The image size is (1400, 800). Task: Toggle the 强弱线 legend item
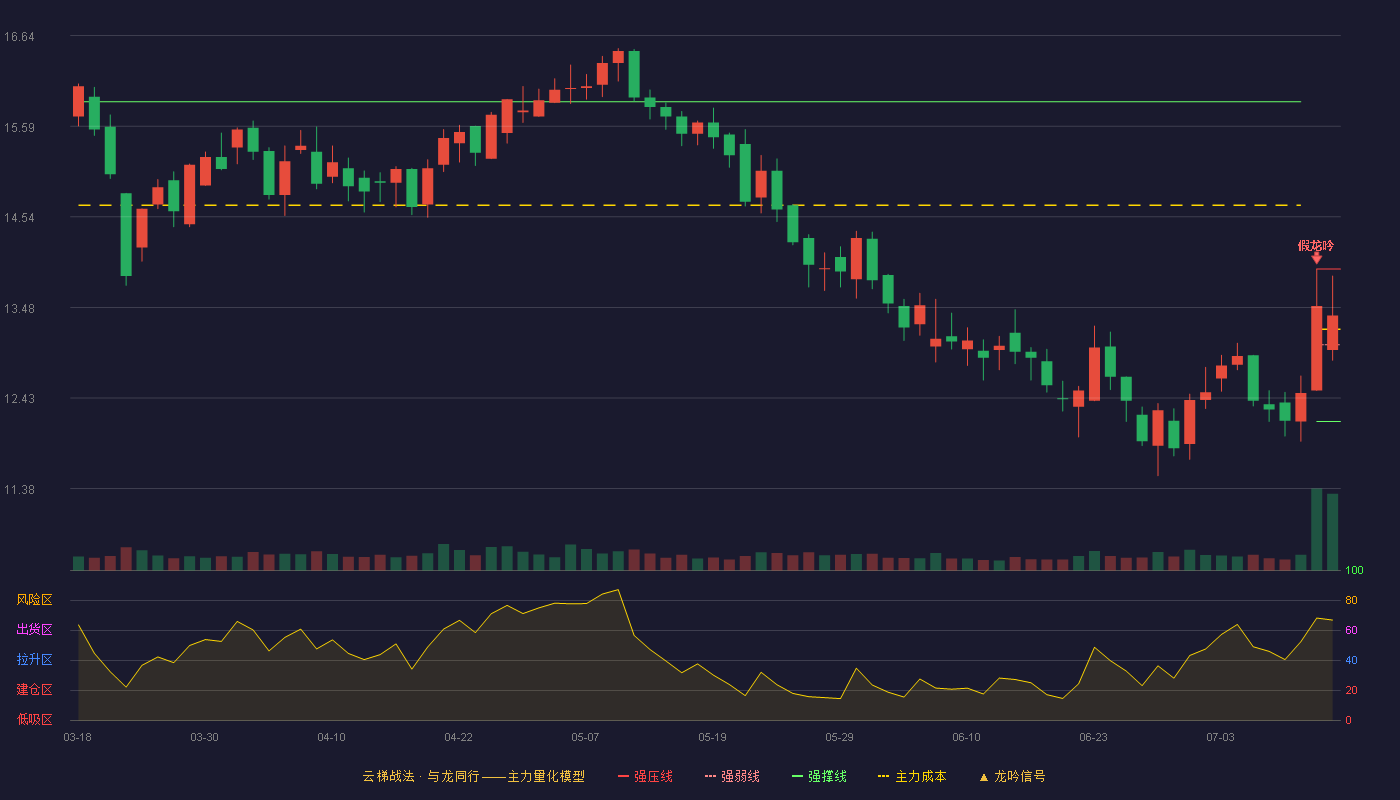732,776
